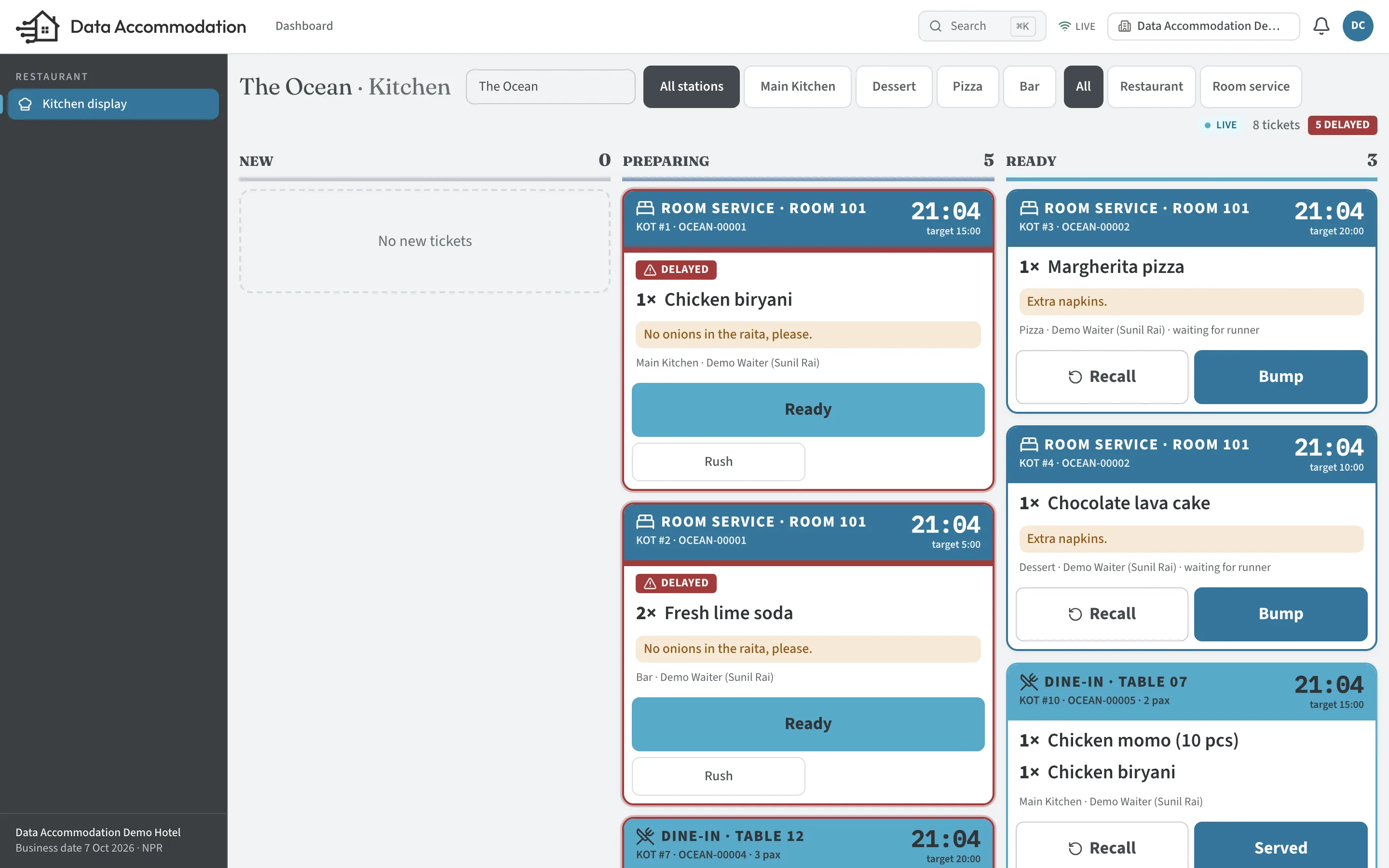The width and height of the screenshot is (1389, 868).
Task: Toggle the Pizza station filter
Action: [x=967, y=87]
